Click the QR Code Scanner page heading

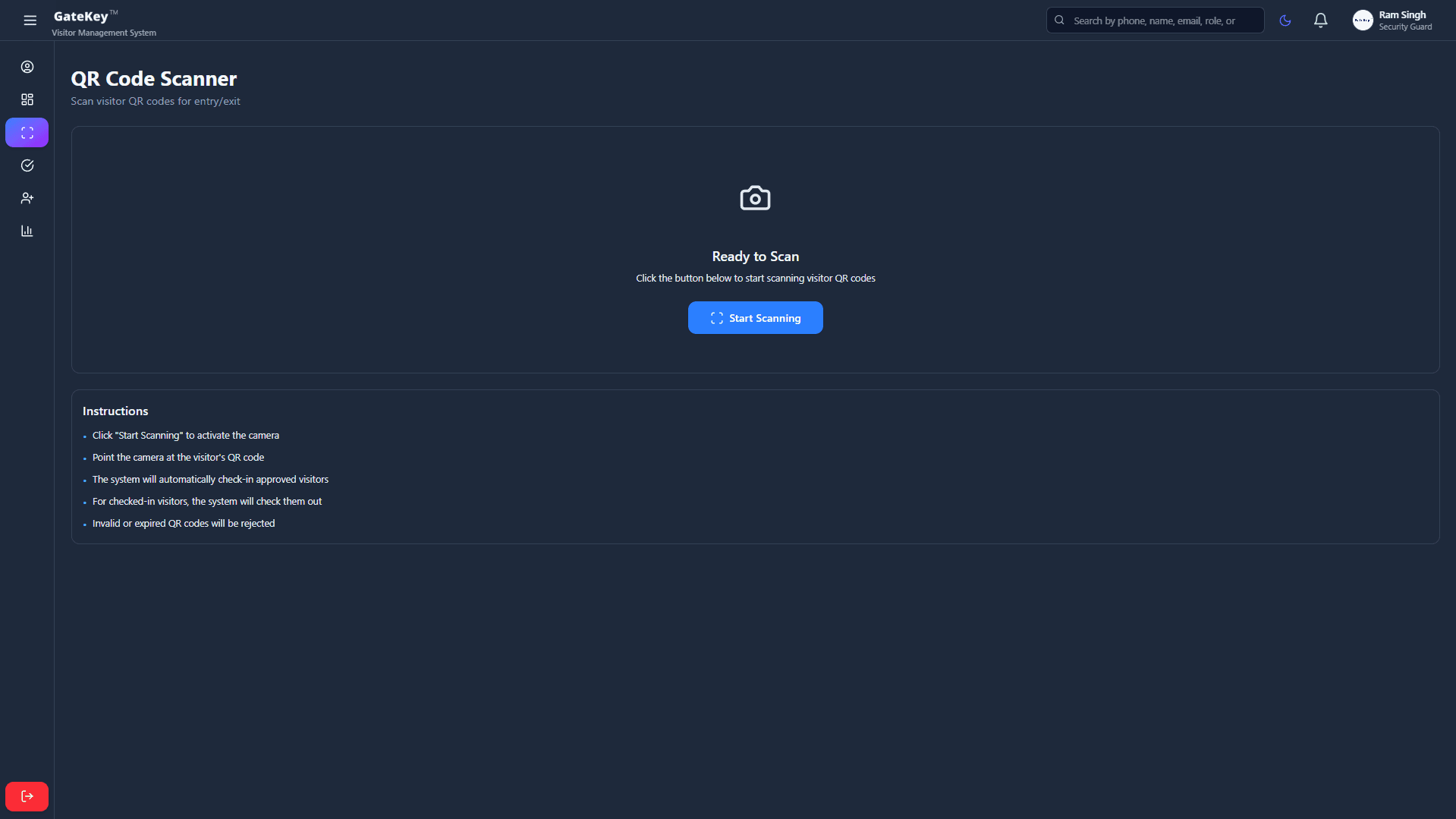(154, 79)
